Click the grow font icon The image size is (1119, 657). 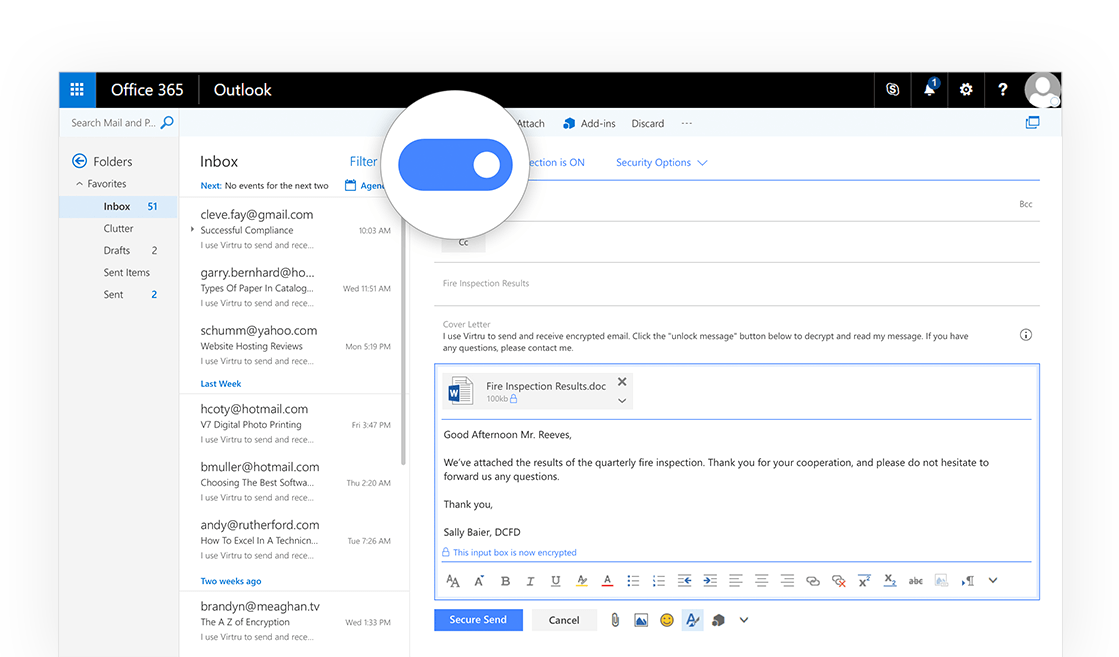pyautogui.click(x=479, y=581)
